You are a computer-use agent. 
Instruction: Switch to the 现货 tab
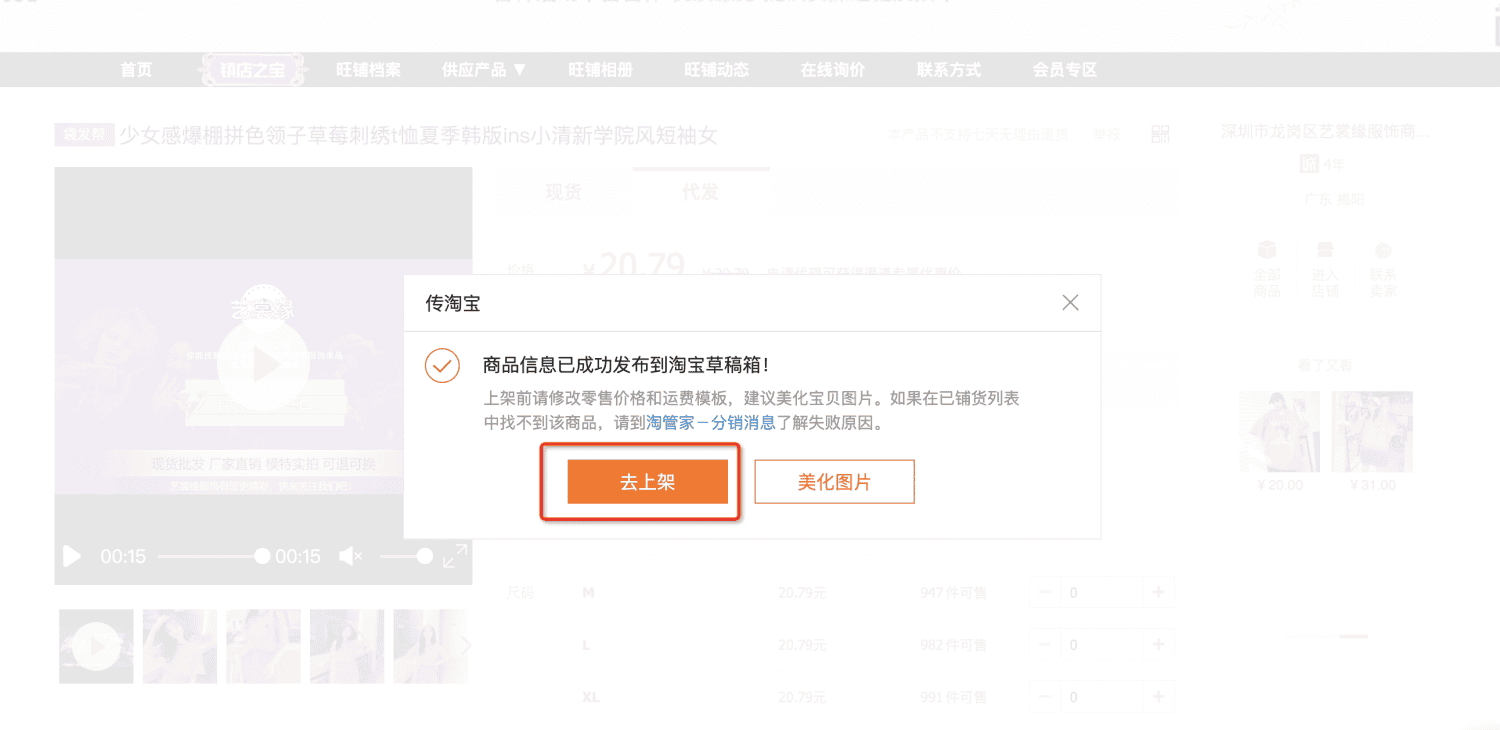tap(562, 191)
